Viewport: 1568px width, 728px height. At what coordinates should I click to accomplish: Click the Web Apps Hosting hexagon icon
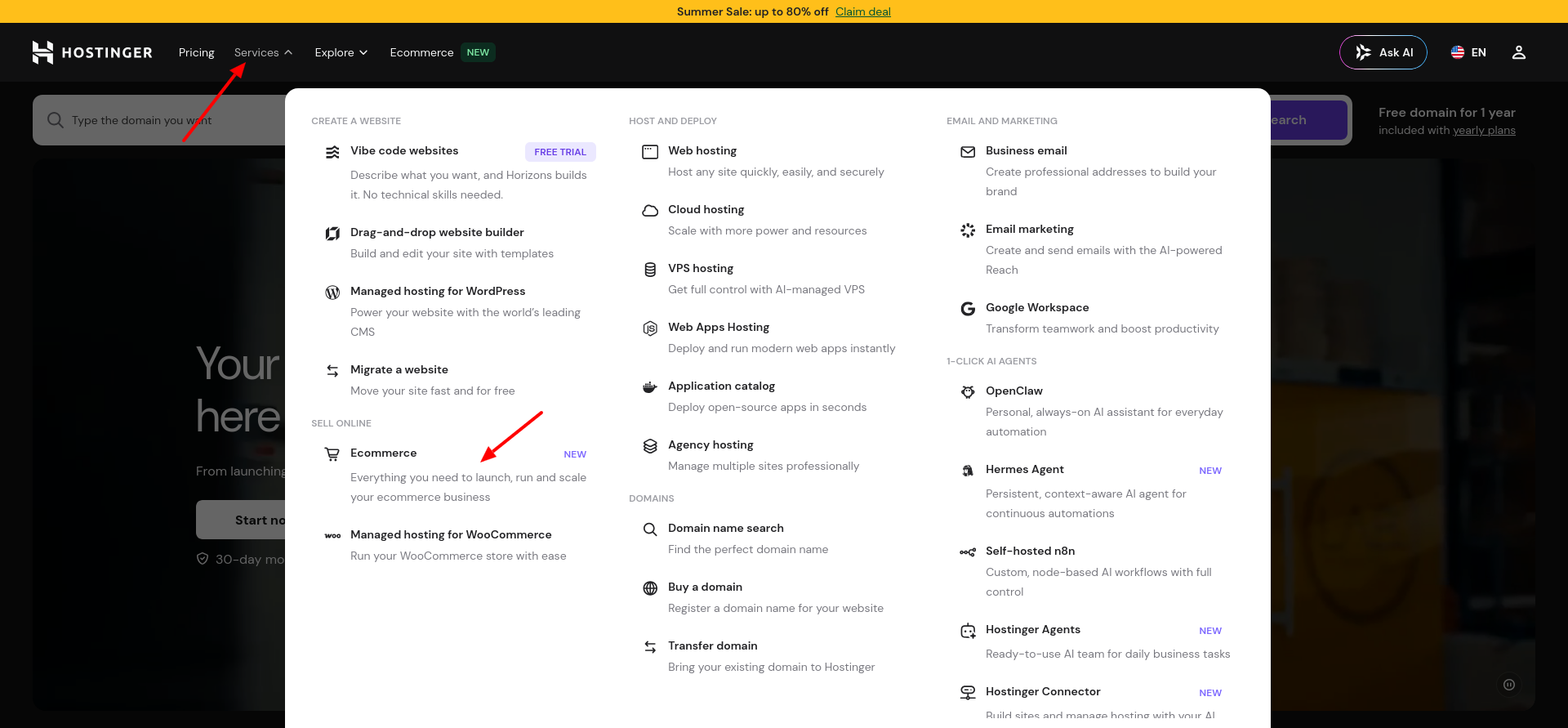[650, 328]
